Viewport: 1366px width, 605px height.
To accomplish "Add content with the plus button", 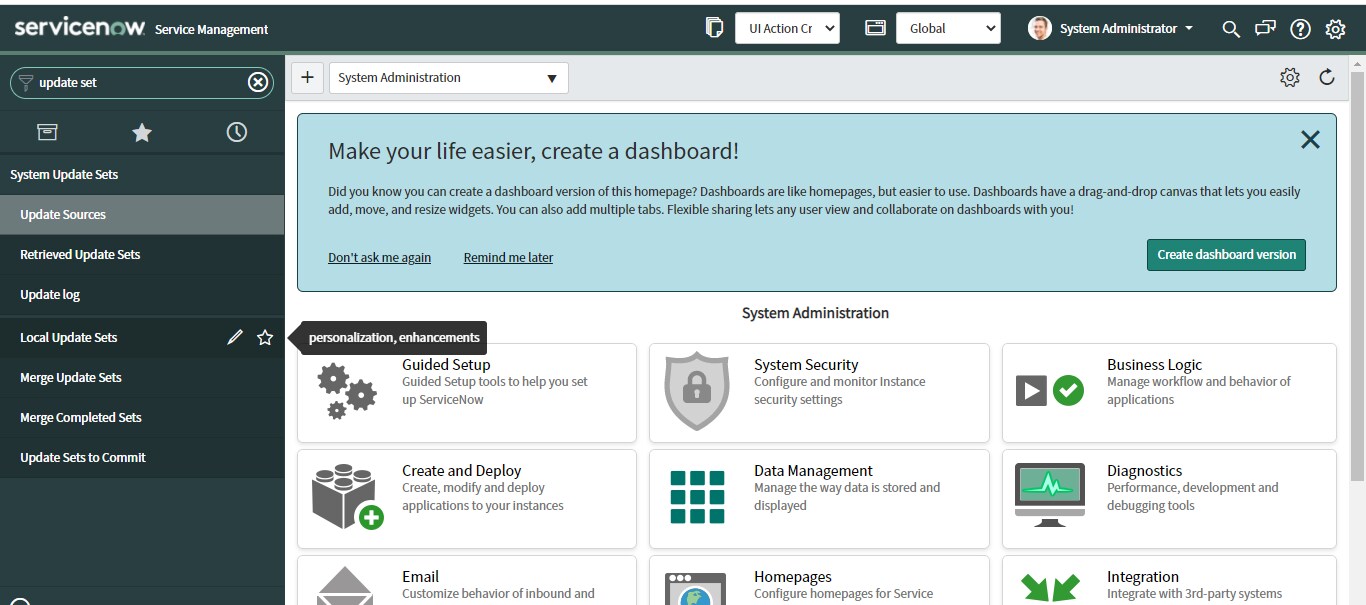I will pyautogui.click(x=307, y=78).
